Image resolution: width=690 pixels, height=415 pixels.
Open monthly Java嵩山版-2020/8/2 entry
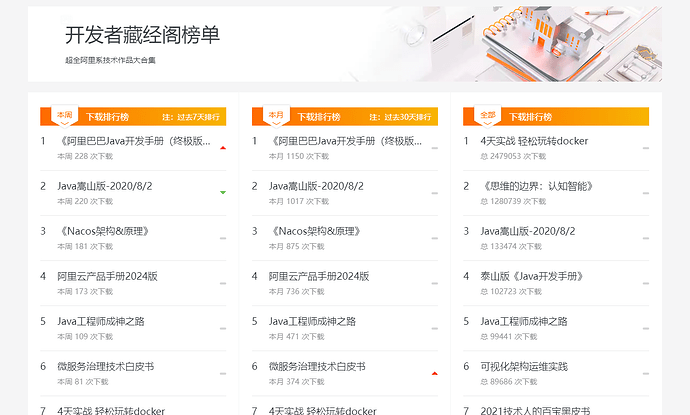click(316, 186)
